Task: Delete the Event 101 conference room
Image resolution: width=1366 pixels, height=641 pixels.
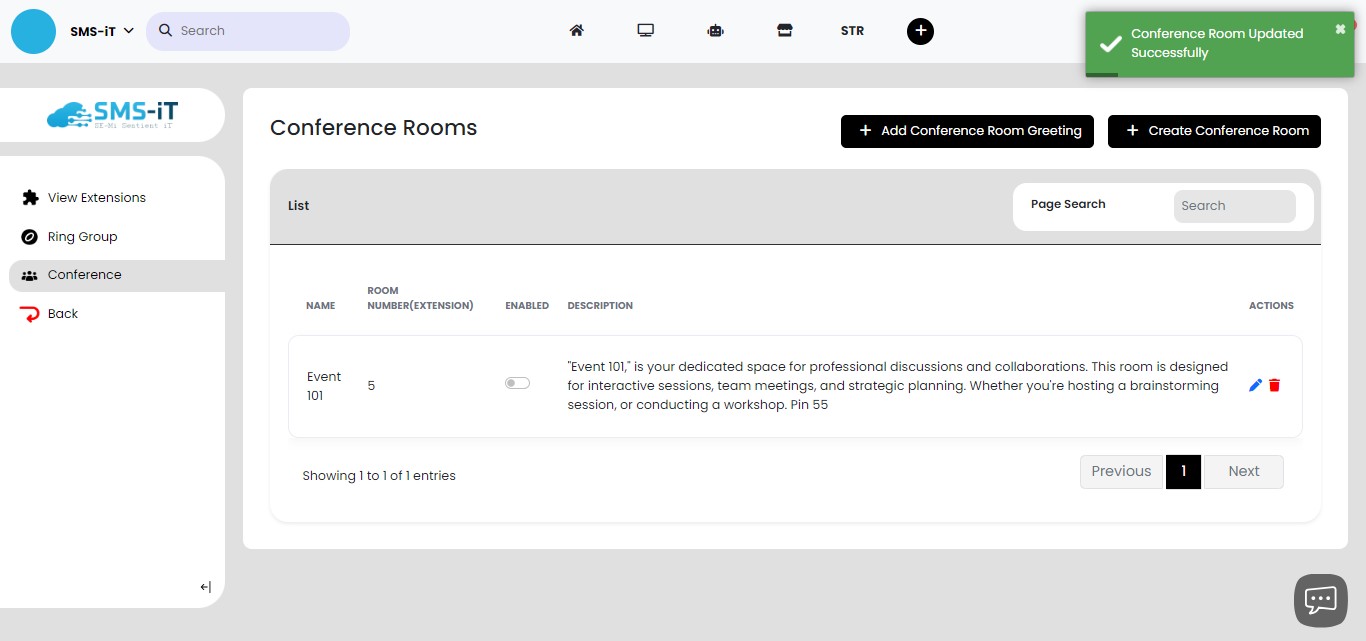Action: 1274,385
